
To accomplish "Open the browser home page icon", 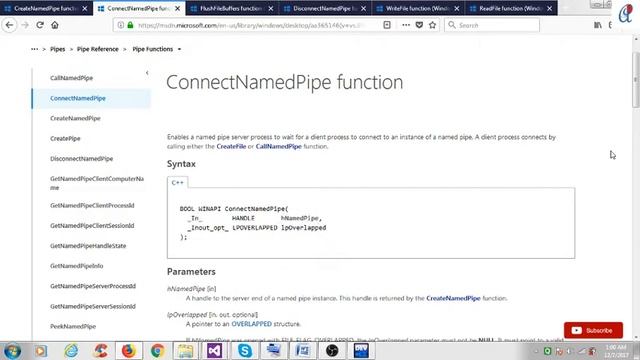I will pyautogui.click(x=55, y=25).
